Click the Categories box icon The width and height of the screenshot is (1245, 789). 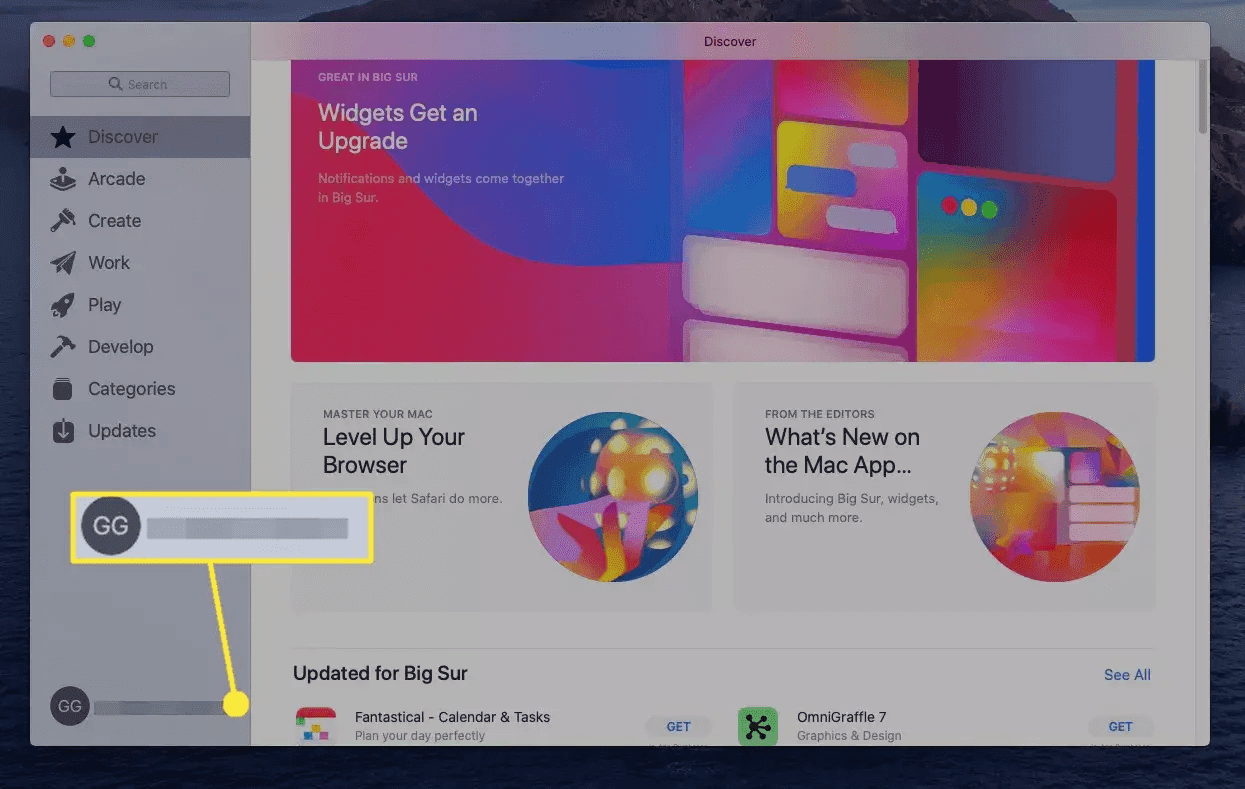coord(63,389)
